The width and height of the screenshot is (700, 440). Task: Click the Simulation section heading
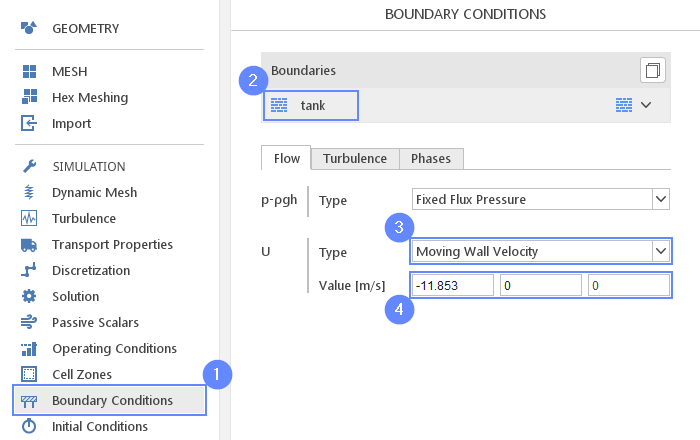tap(89, 166)
